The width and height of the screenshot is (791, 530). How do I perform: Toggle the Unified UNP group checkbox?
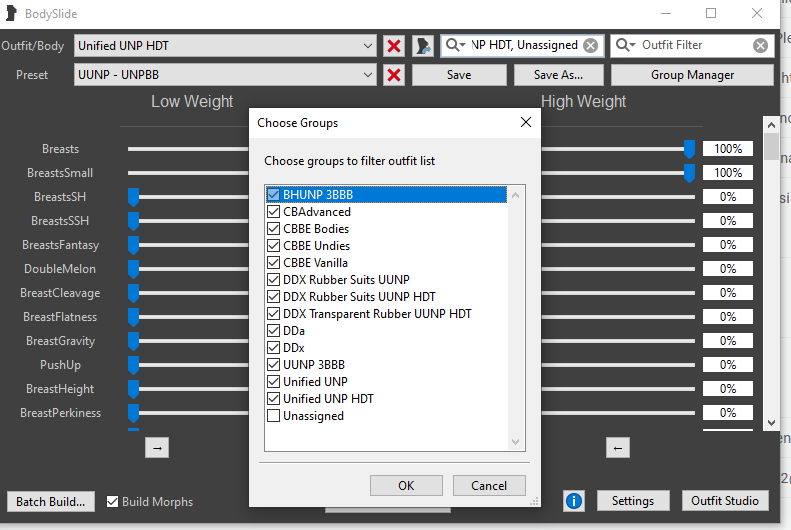(273, 382)
